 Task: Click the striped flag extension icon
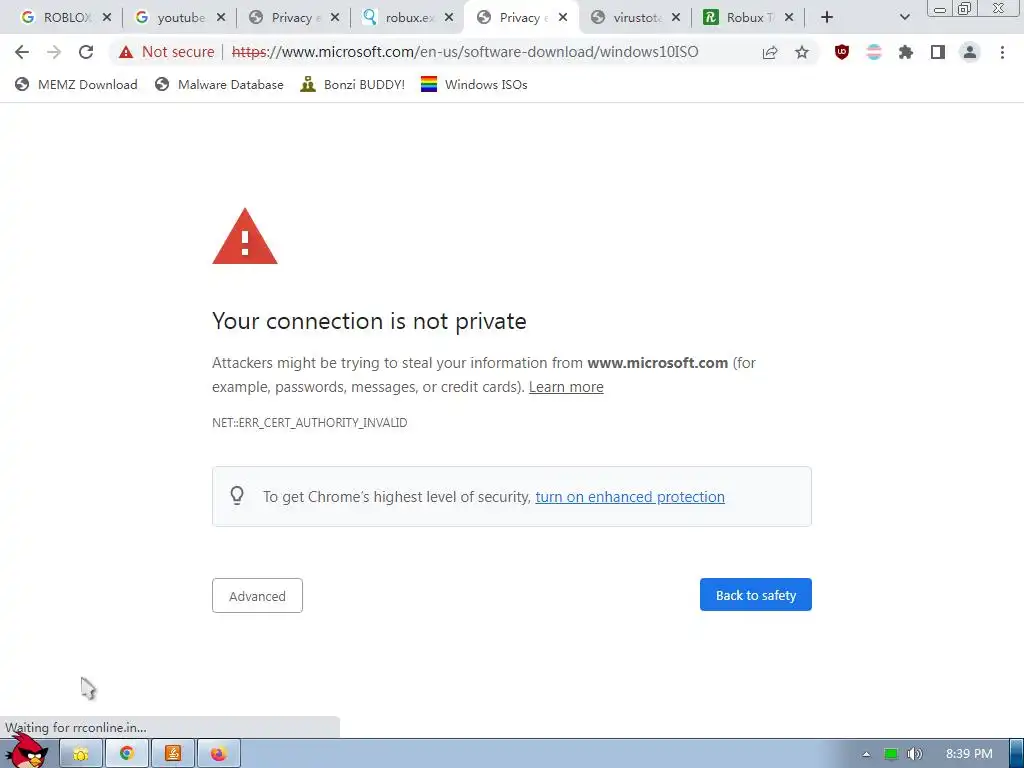click(x=874, y=52)
